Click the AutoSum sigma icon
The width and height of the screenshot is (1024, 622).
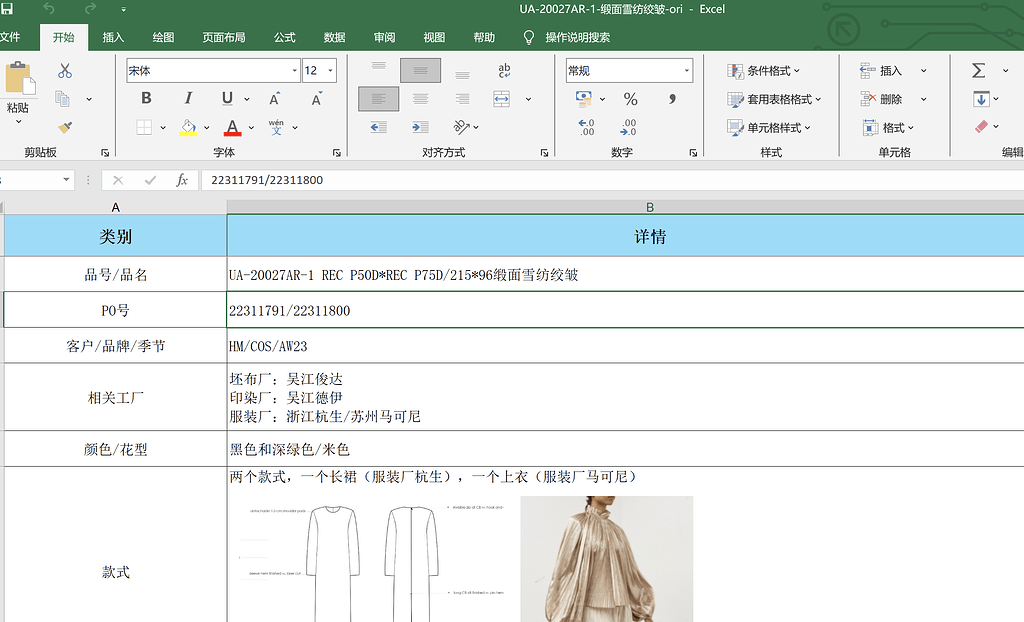point(978,69)
